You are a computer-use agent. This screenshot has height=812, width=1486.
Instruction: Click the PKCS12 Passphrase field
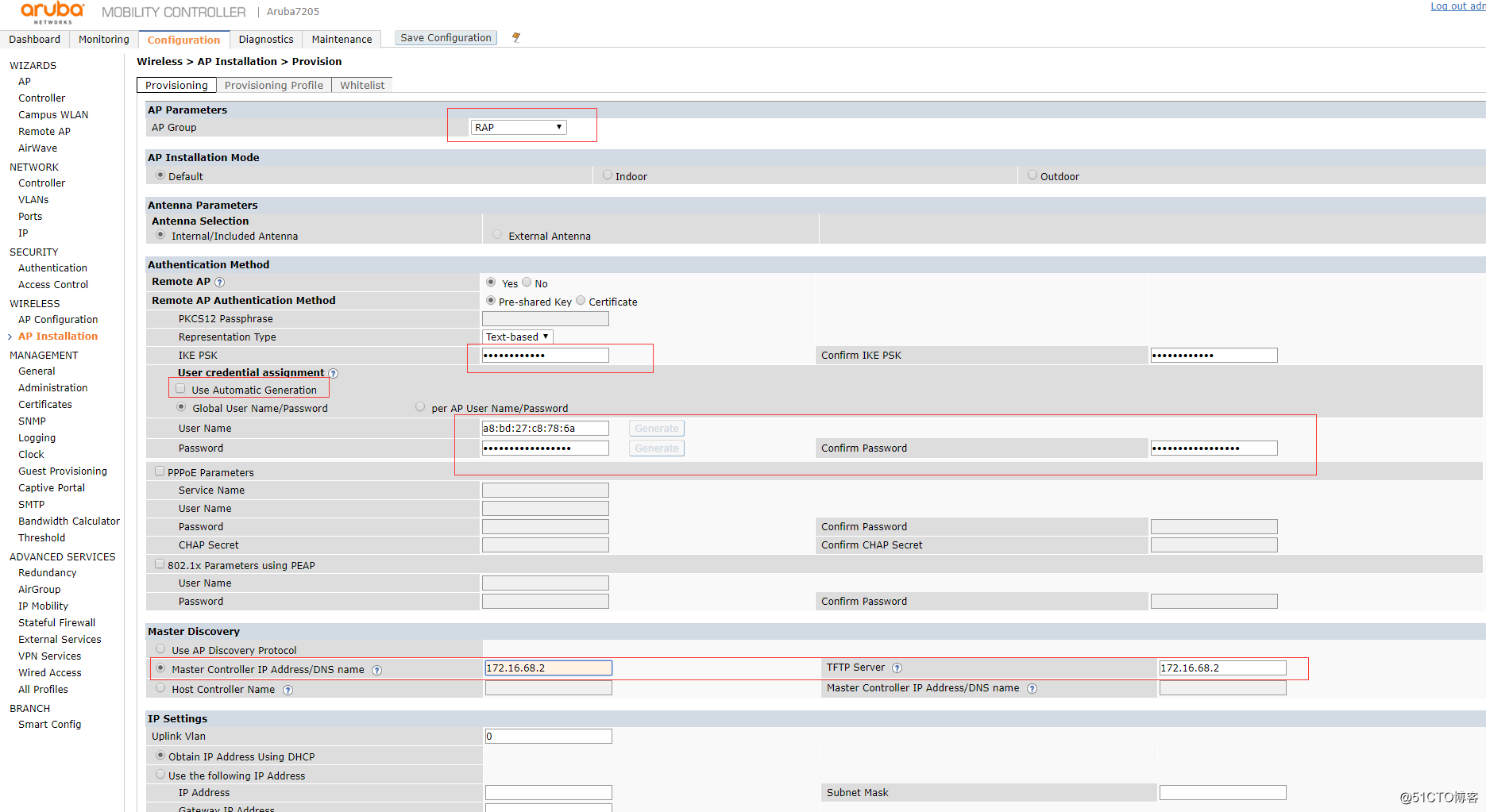(x=546, y=318)
